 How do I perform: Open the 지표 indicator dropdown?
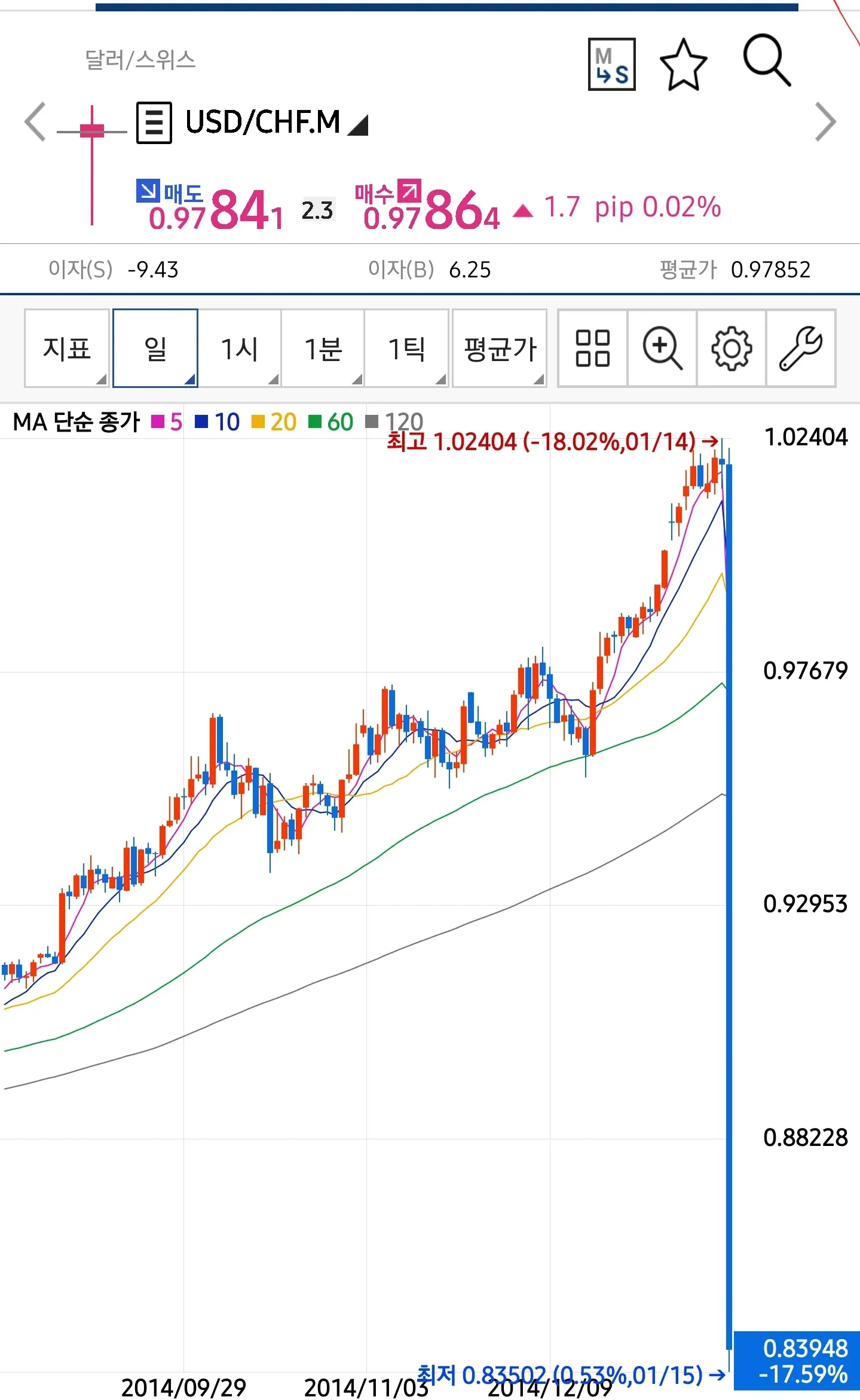(x=67, y=349)
